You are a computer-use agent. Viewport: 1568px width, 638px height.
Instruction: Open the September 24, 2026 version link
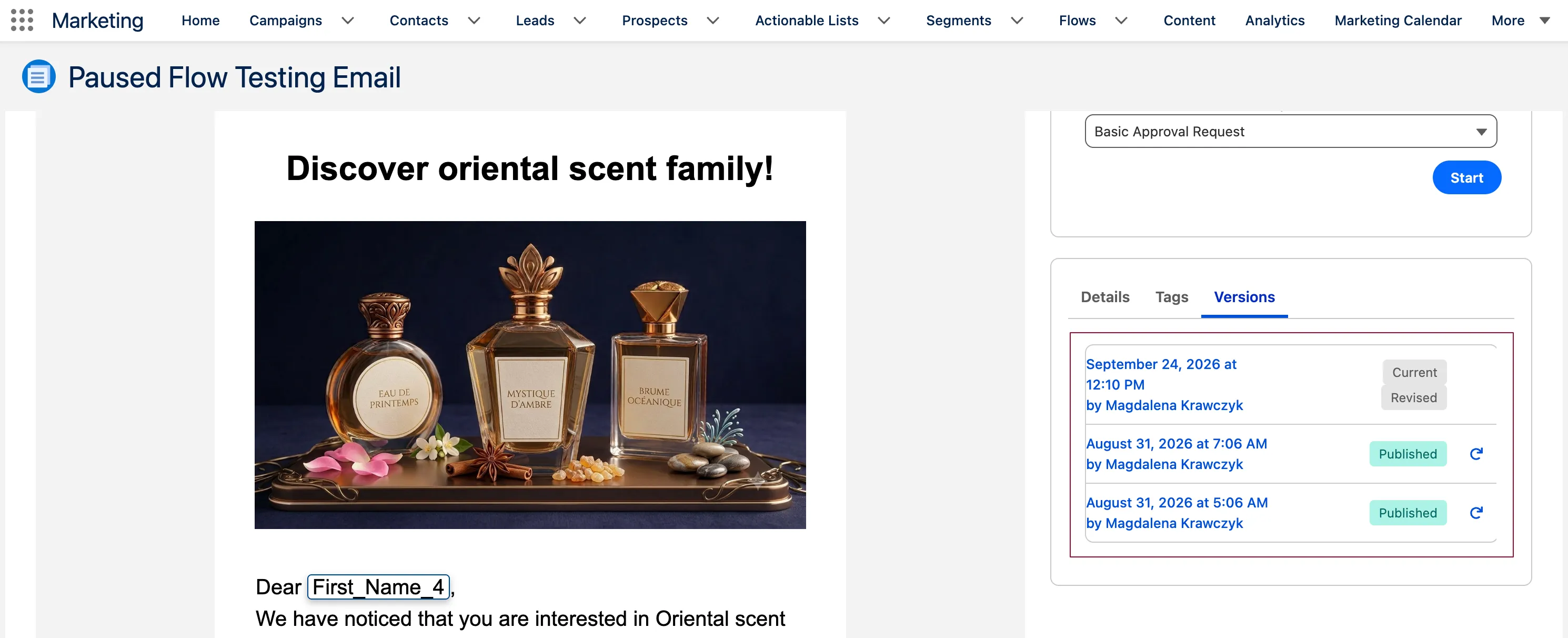point(1164,385)
